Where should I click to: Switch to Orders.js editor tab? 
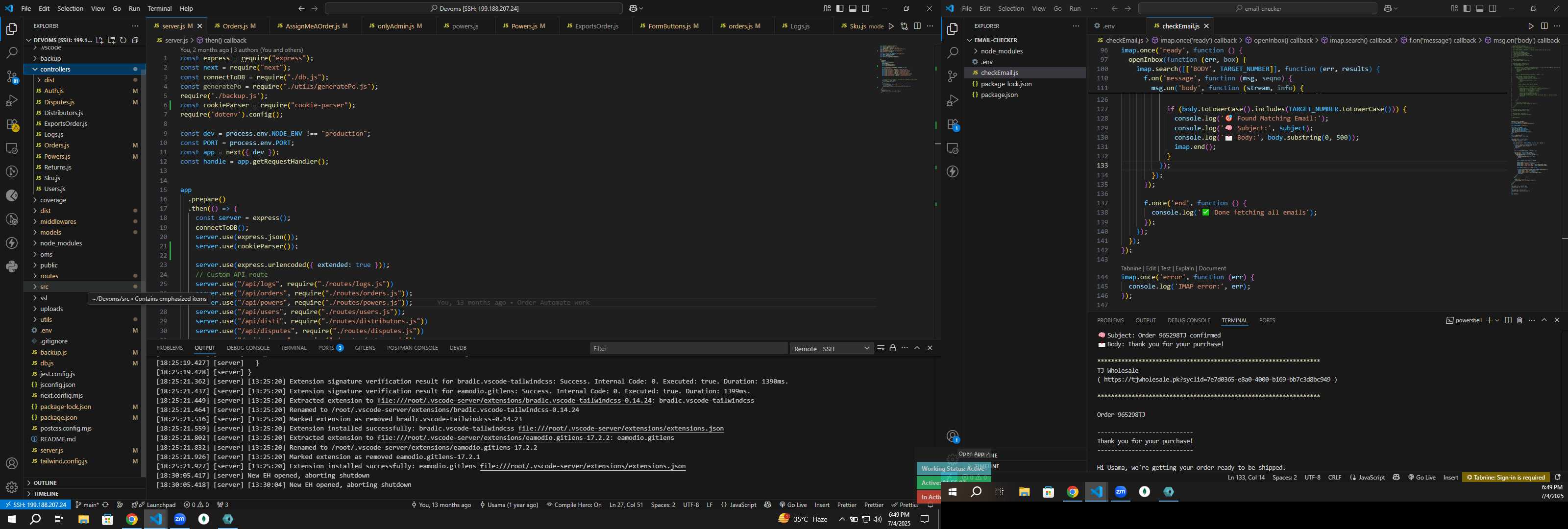pyautogui.click(x=239, y=26)
